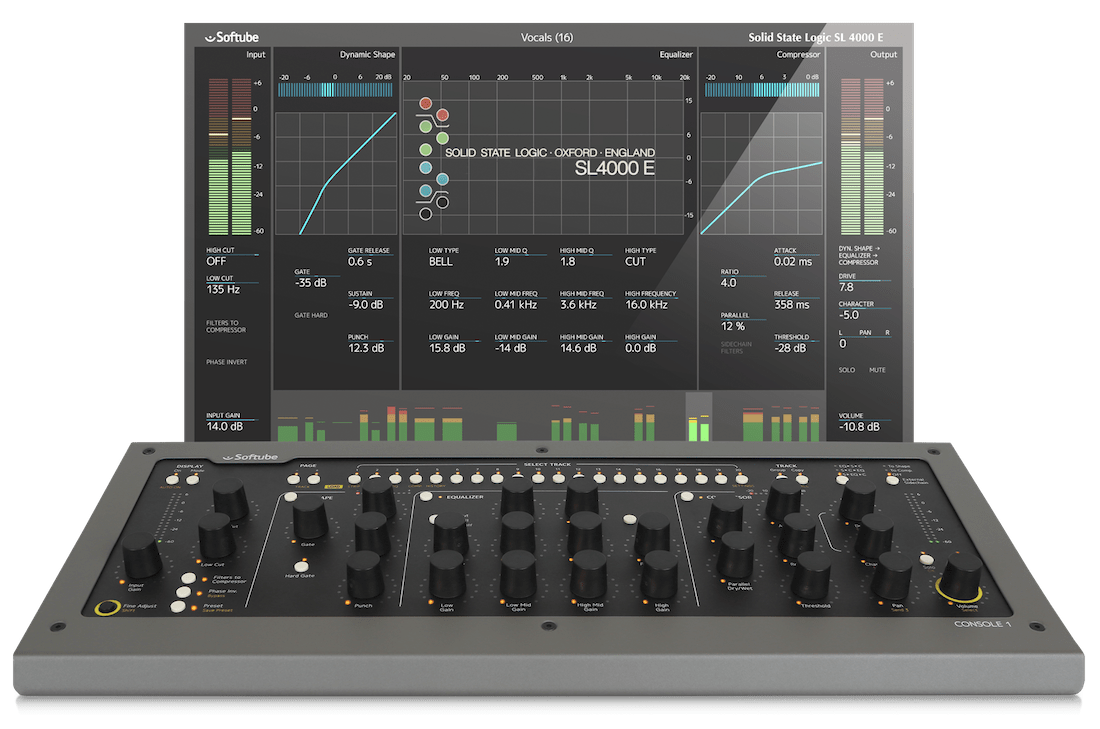Click the Low Cut 135 Hz value
This screenshot has width=1100, height=729.
223,289
